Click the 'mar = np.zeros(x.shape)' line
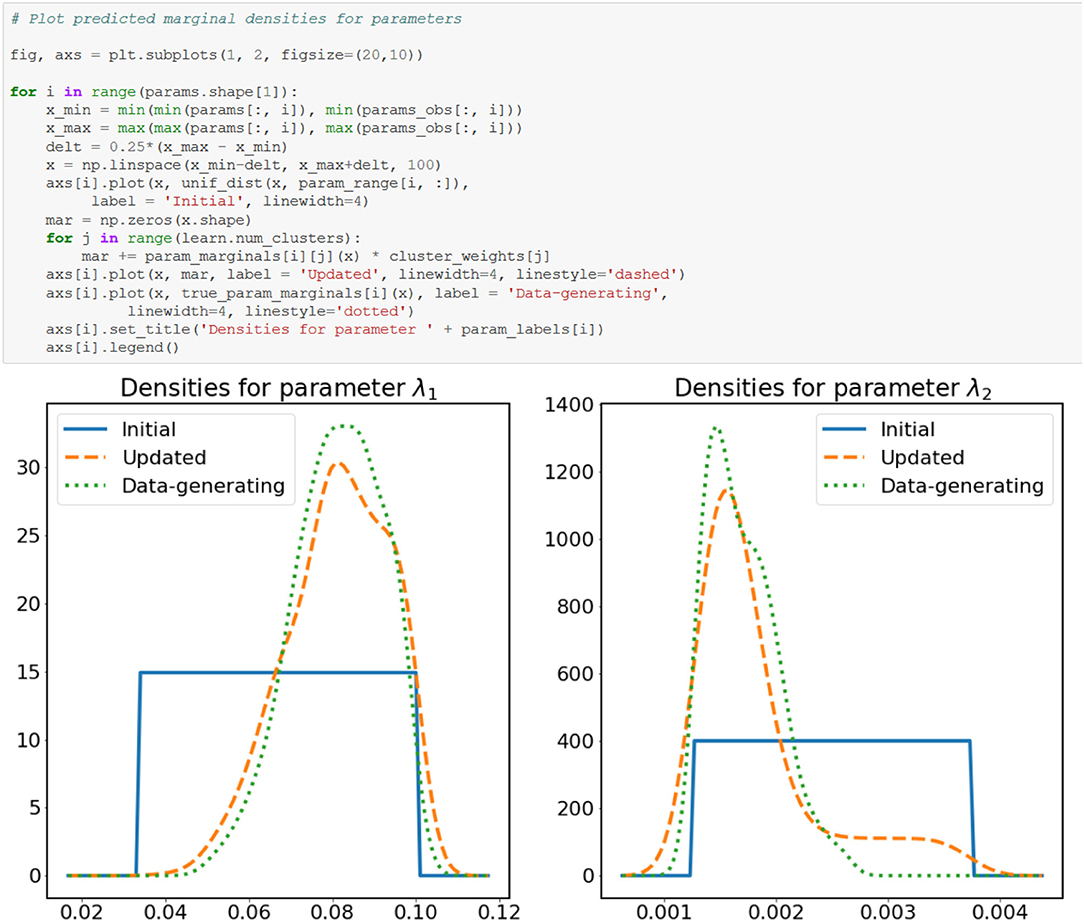Image resolution: width=1084 pixels, height=922 pixels. pos(149,220)
